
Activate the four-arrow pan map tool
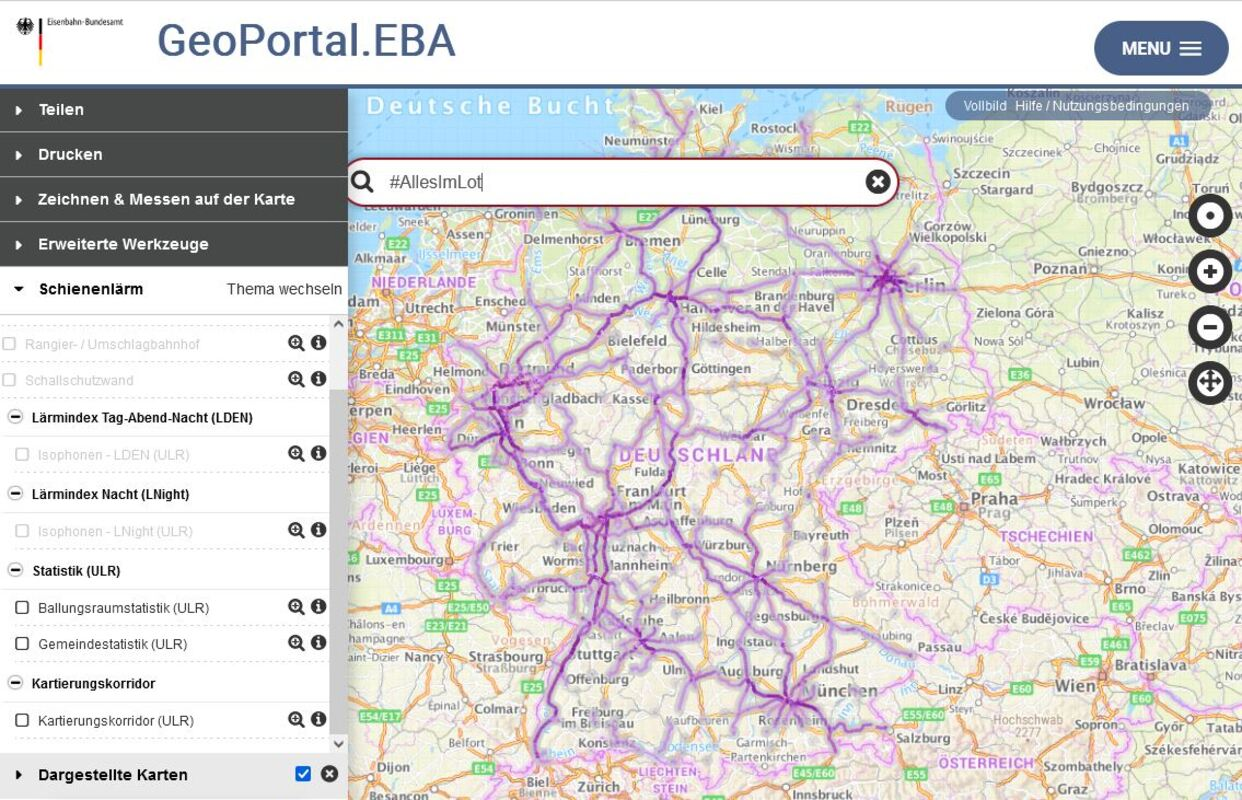pos(1210,383)
